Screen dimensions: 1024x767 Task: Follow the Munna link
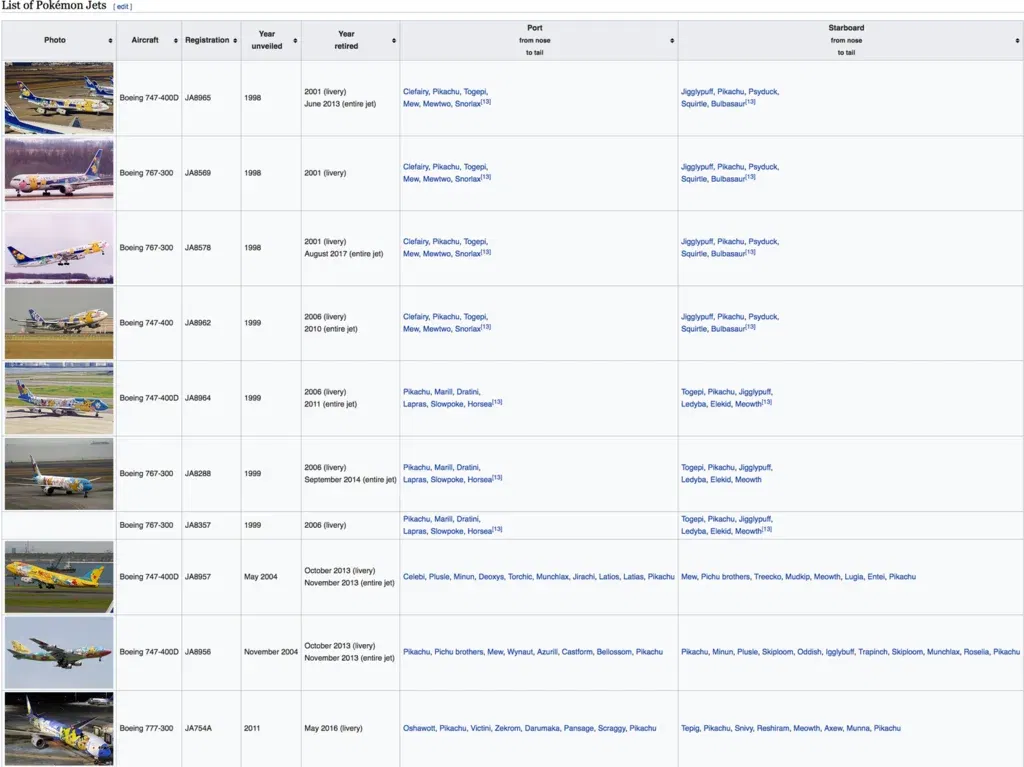point(858,728)
